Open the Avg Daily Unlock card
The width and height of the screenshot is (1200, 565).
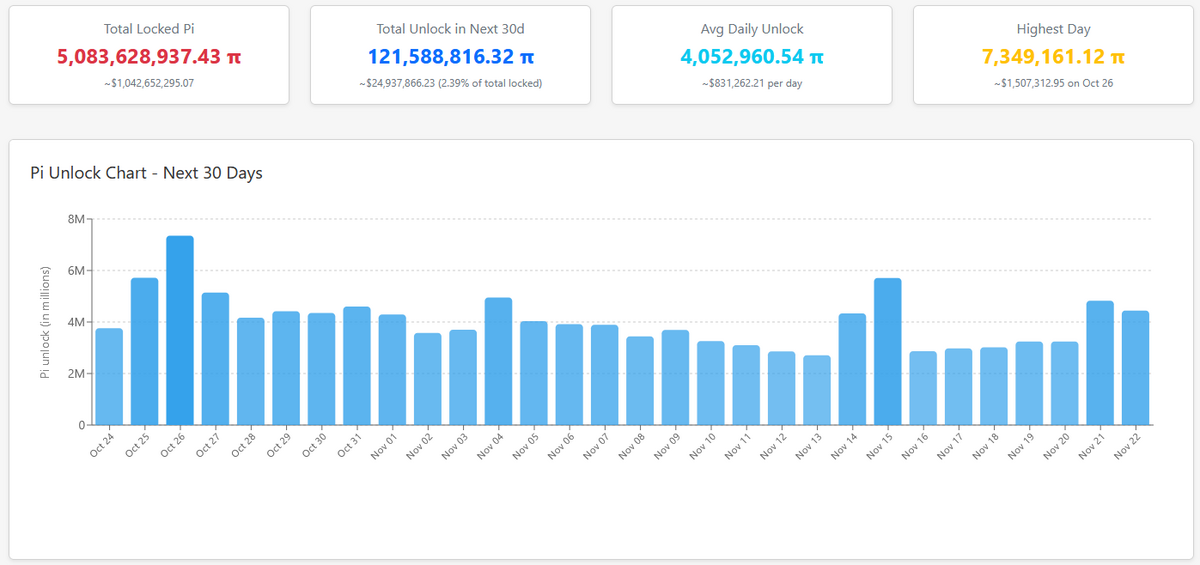tap(752, 55)
